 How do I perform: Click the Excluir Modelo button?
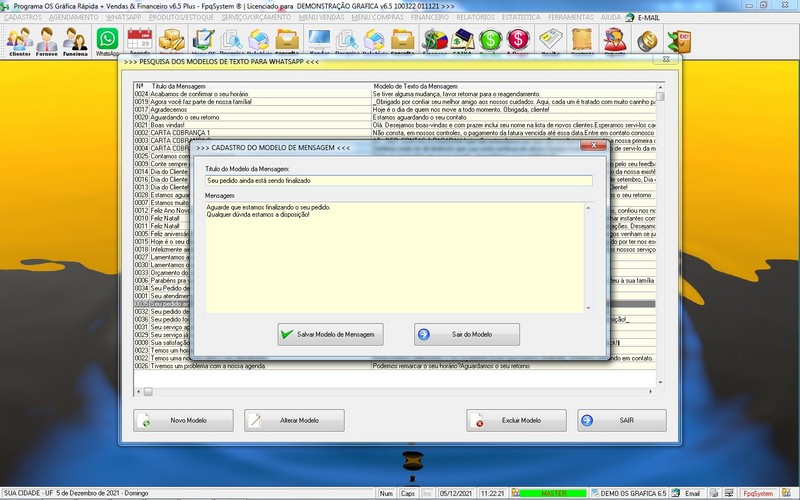[516, 420]
